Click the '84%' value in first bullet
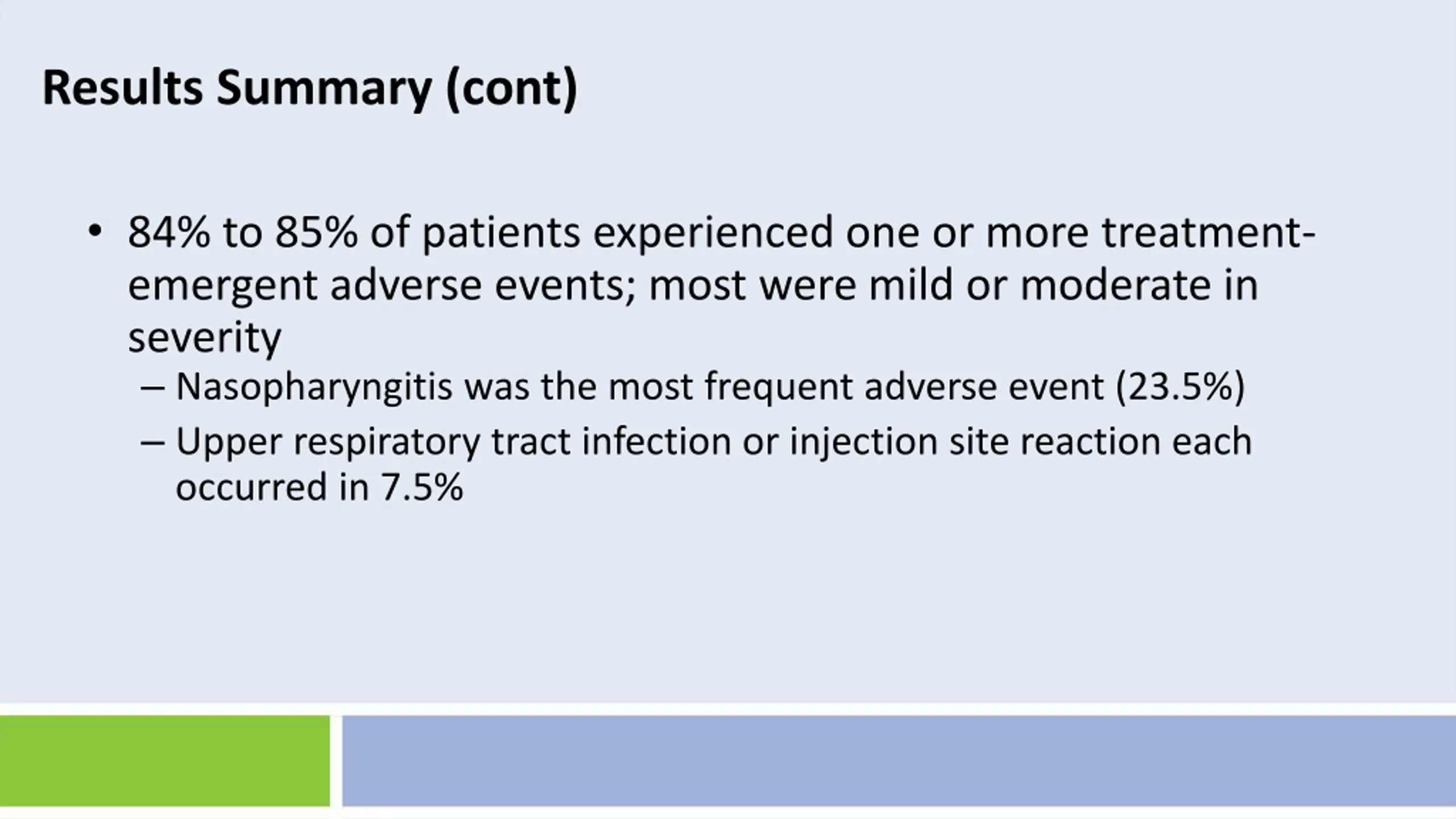The height and width of the screenshot is (819, 1456). [x=169, y=233]
